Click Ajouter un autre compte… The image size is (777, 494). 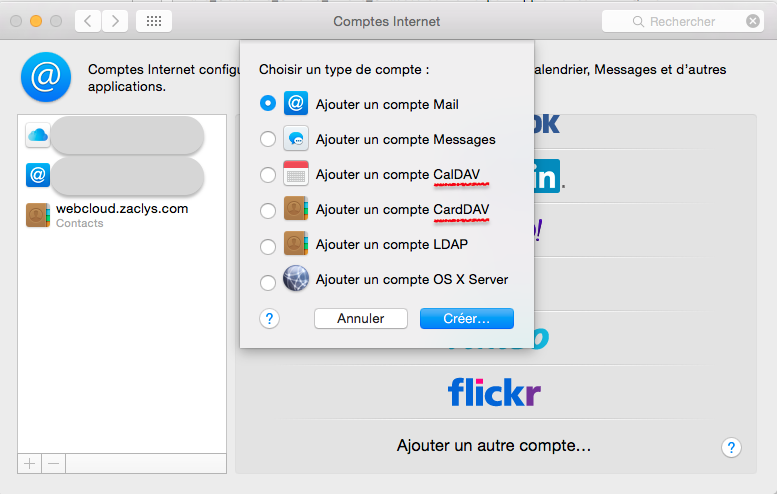[494, 445]
